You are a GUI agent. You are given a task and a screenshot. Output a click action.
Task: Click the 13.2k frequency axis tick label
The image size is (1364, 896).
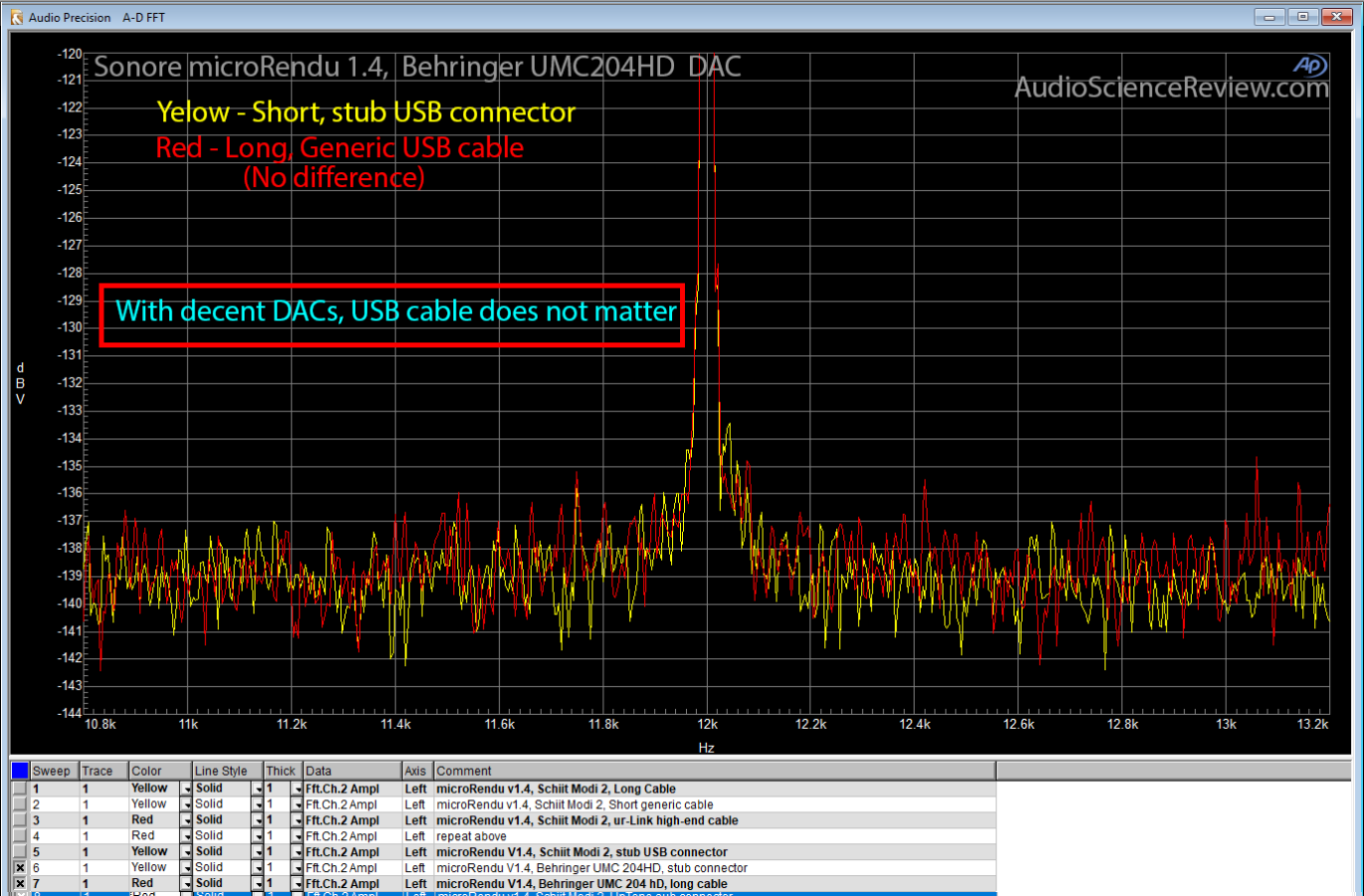click(x=1313, y=724)
